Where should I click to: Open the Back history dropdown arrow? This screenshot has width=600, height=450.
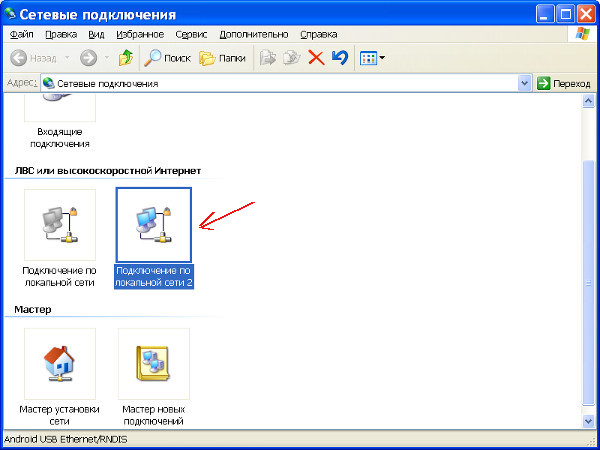pyautogui.click(x=67, y=58)
